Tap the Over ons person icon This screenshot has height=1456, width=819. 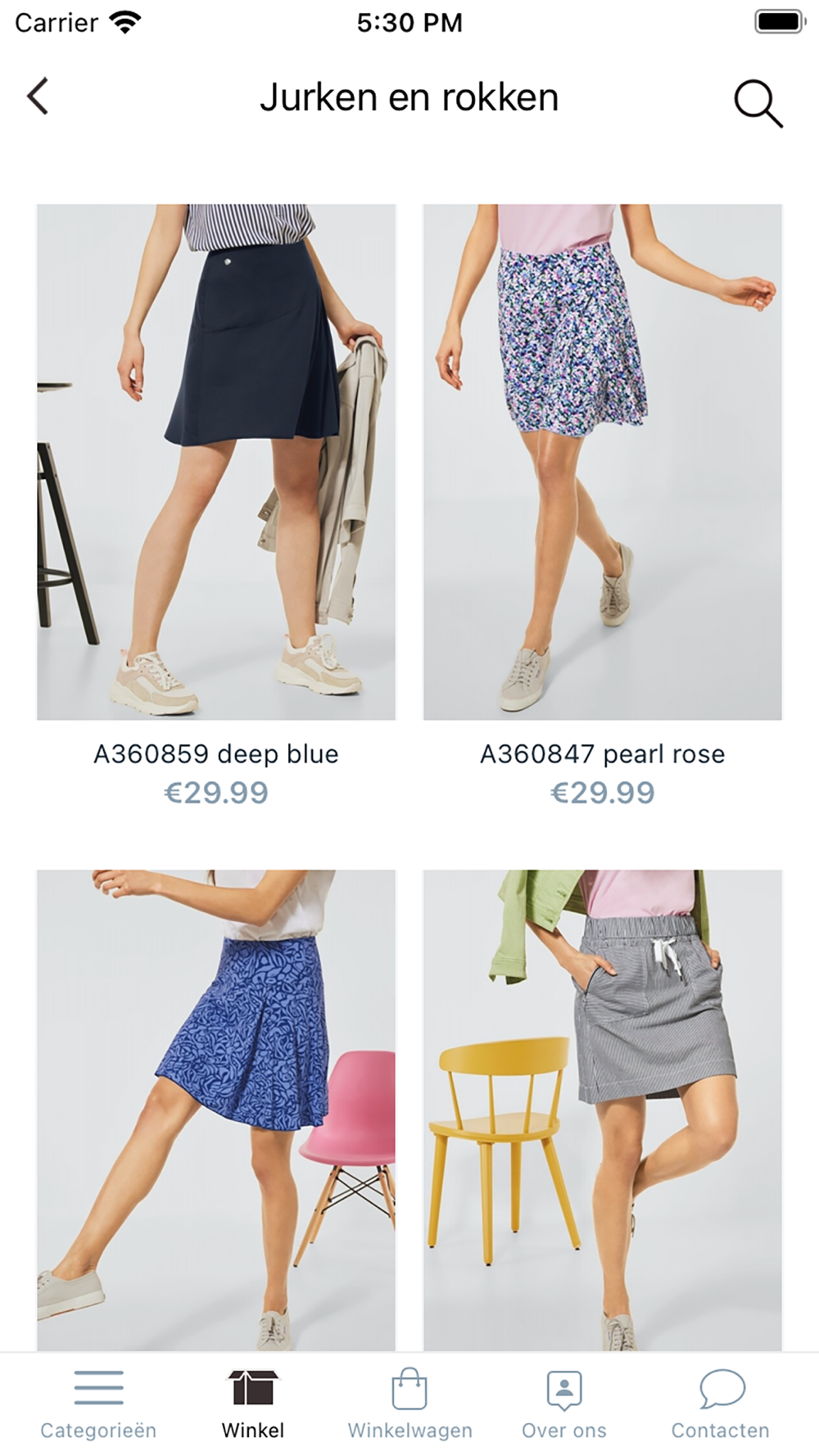point(564,1390)
